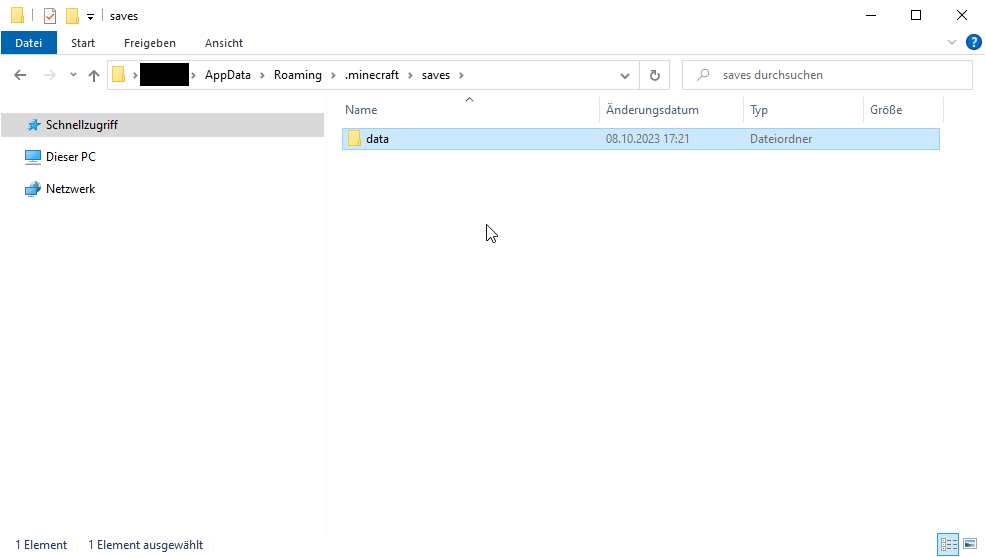Switch to the Freigeben ribbon tab
The height and width of the screenshot is (557, 986).
click(150, 43)
